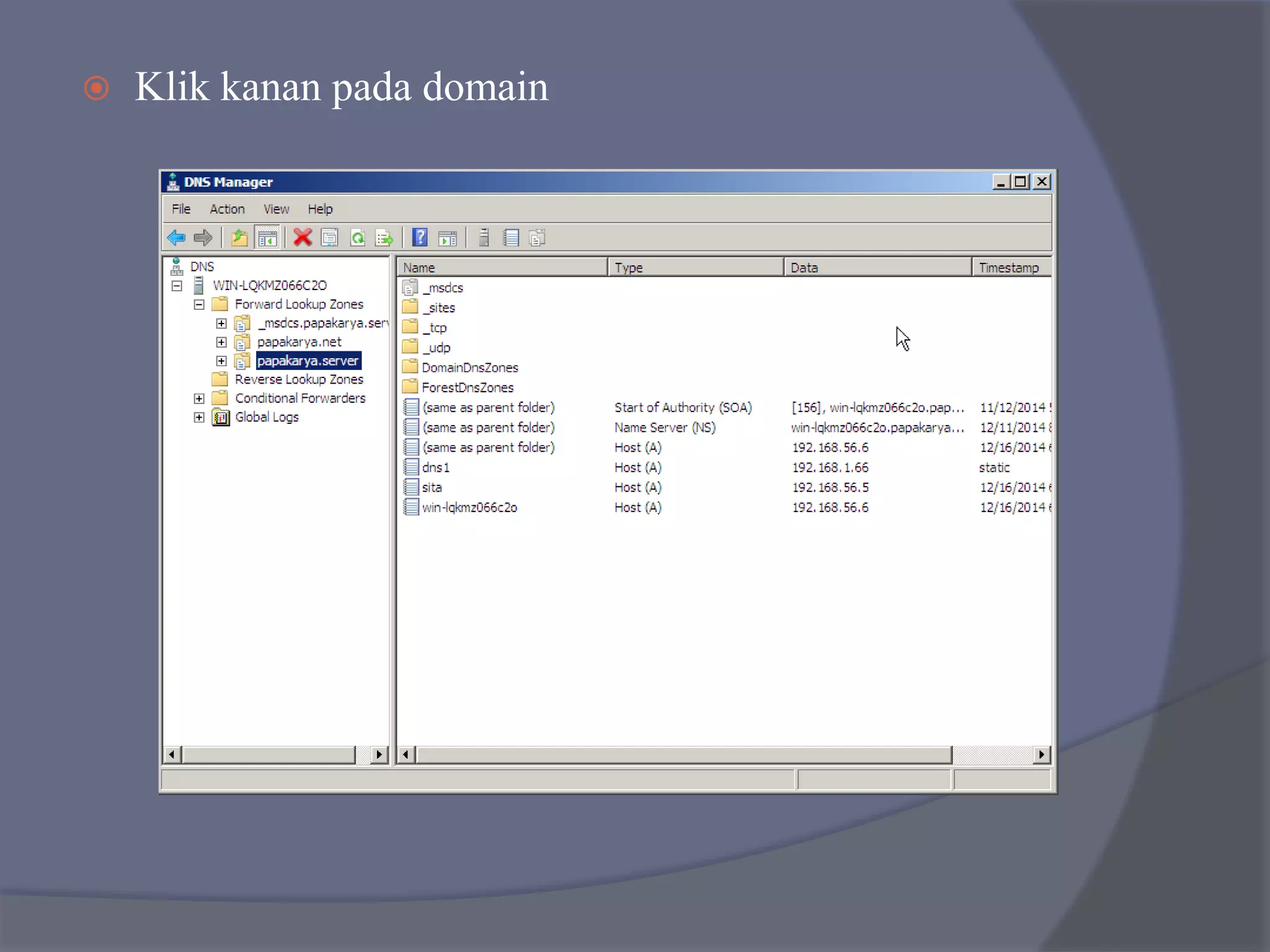
Task: Select papakarya.net zone in tree
Action: coord(299,342)
